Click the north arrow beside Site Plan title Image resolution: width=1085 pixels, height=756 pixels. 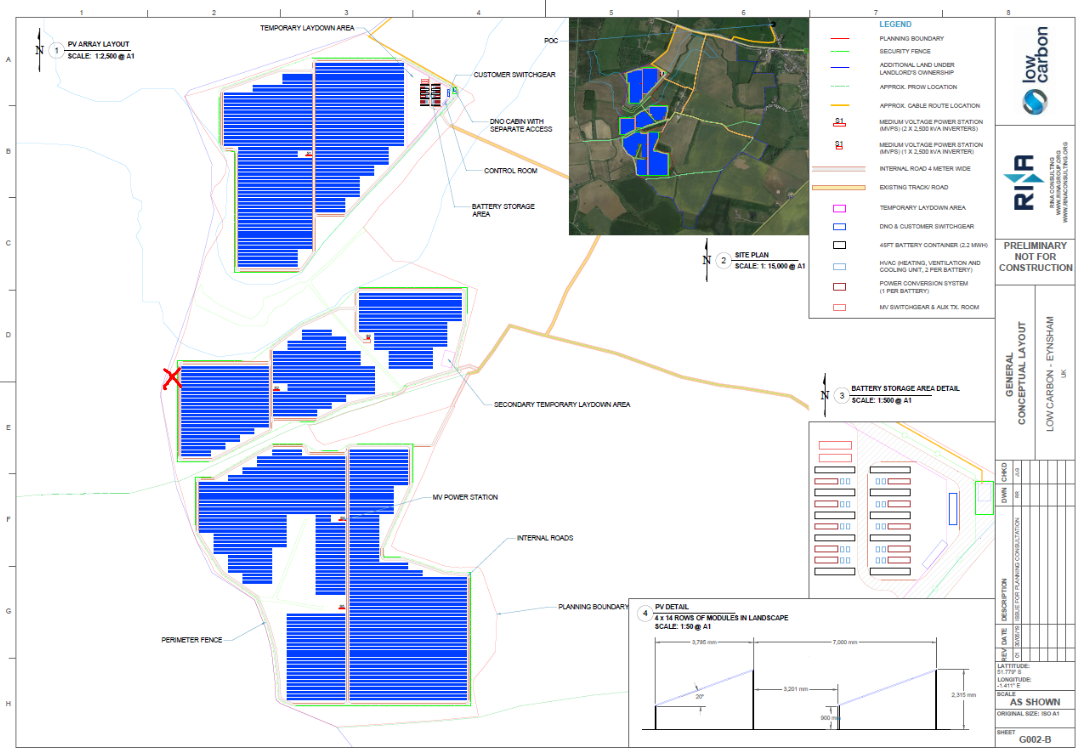click(x=707, y=260)
